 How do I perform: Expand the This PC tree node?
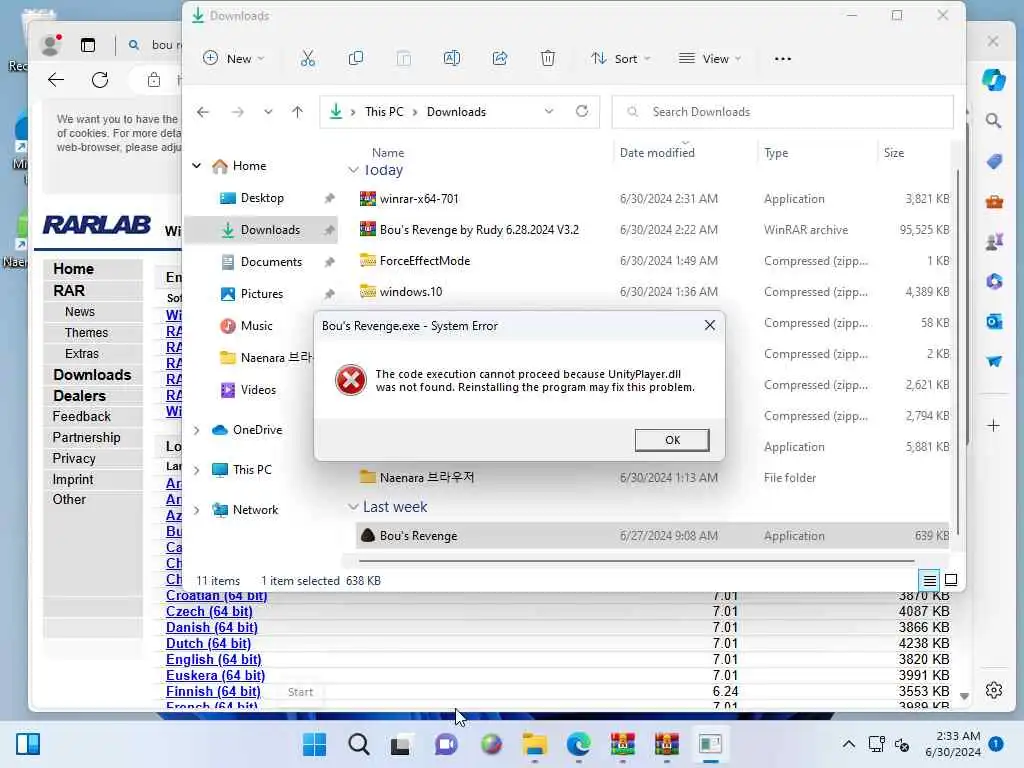click(x=197, y=470)
